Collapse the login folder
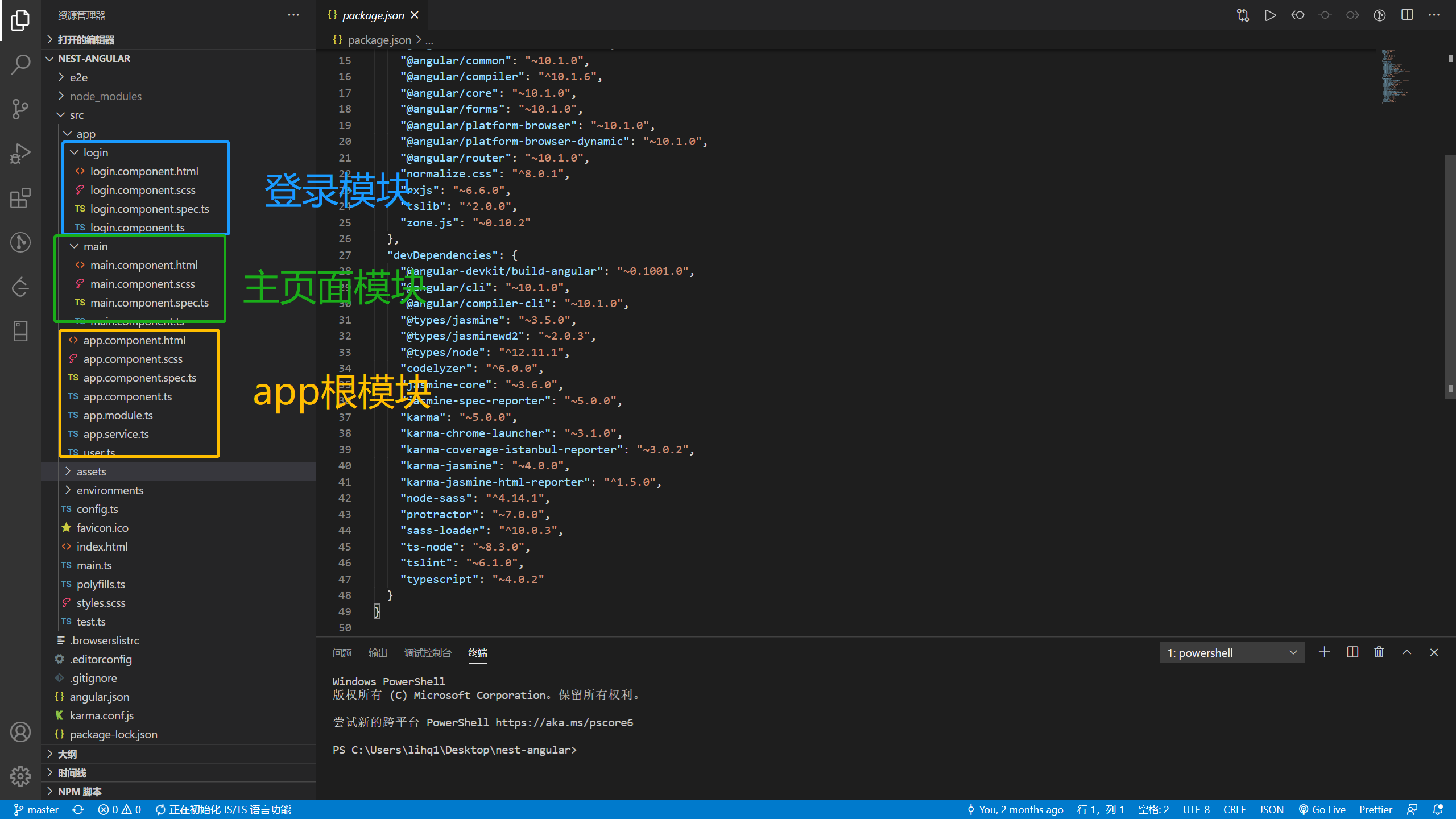 (x=95, y=152)
